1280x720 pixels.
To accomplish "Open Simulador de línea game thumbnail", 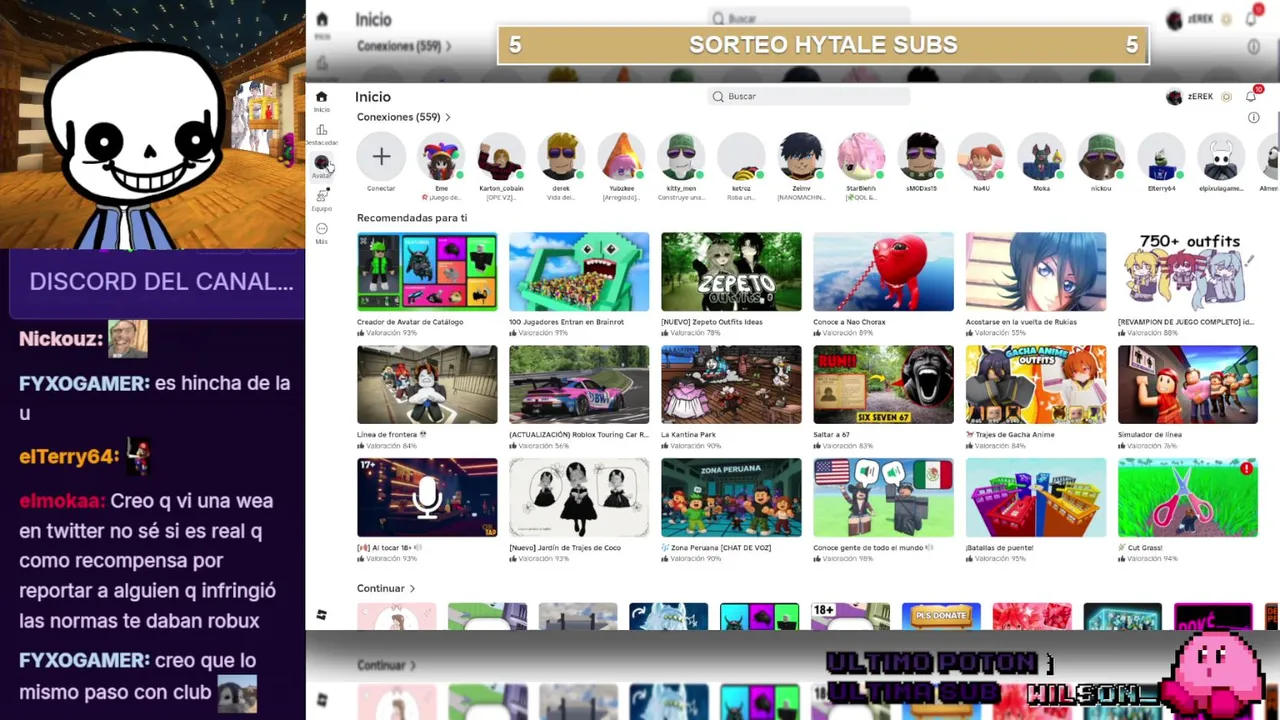I will tap(1187, 385).
